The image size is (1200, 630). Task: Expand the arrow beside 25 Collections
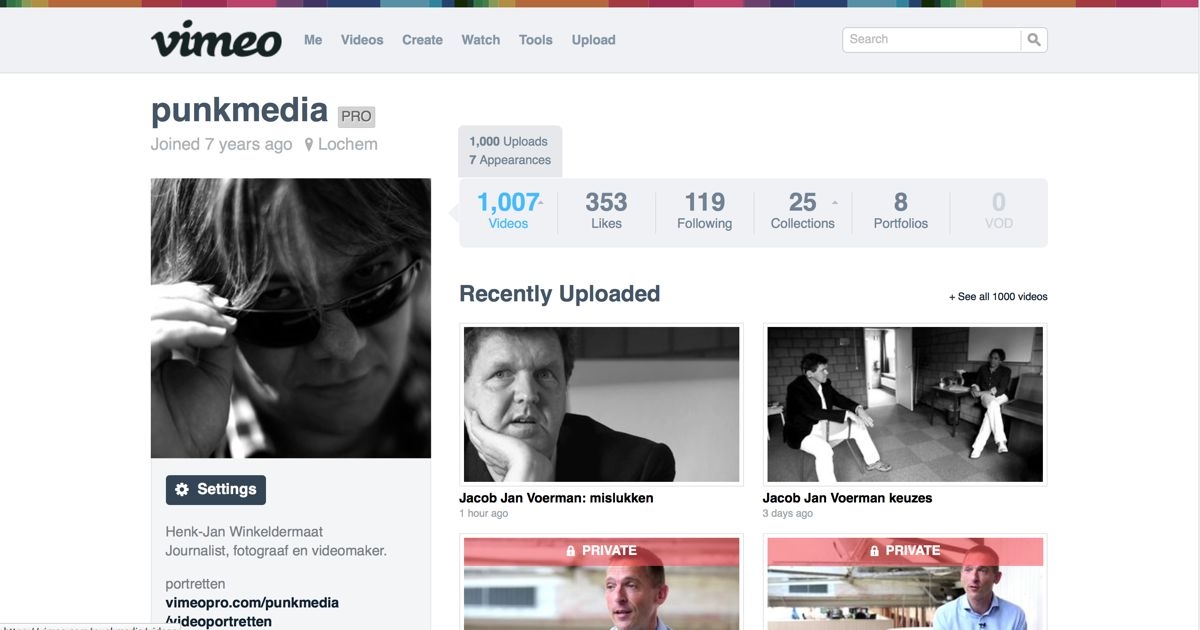tap(835, 203)
